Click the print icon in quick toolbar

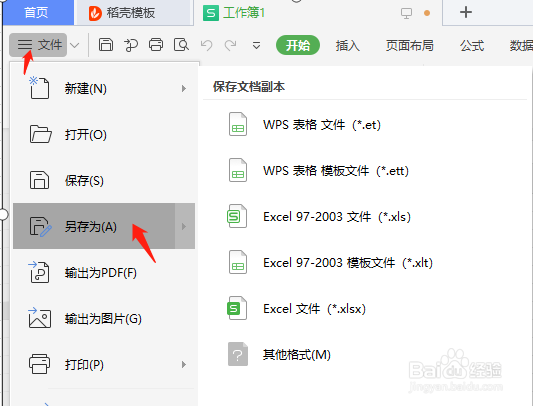coord(156,45)
